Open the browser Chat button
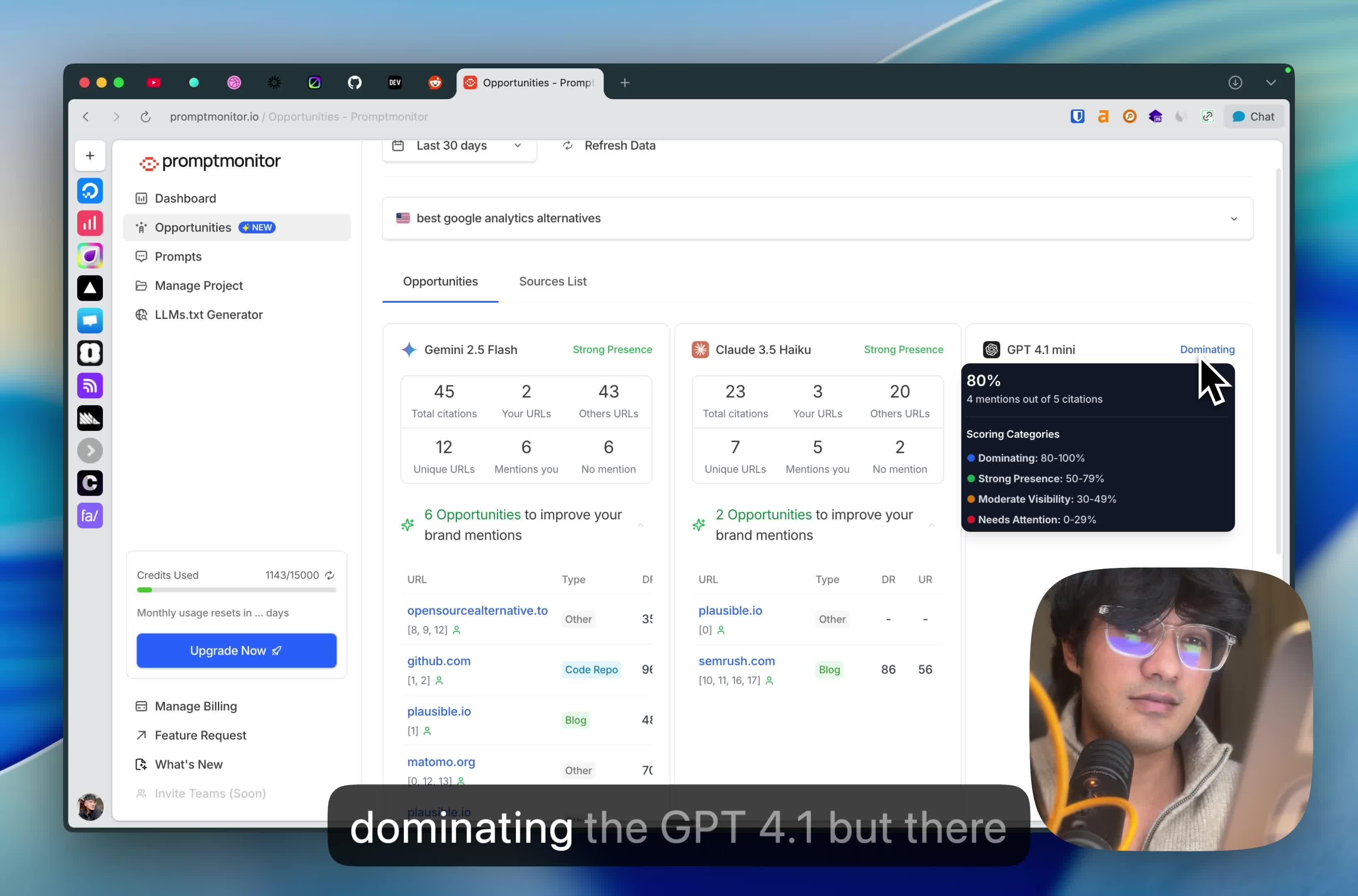This screenshot has width=1358, height=896. click(x=1253, y=117)
